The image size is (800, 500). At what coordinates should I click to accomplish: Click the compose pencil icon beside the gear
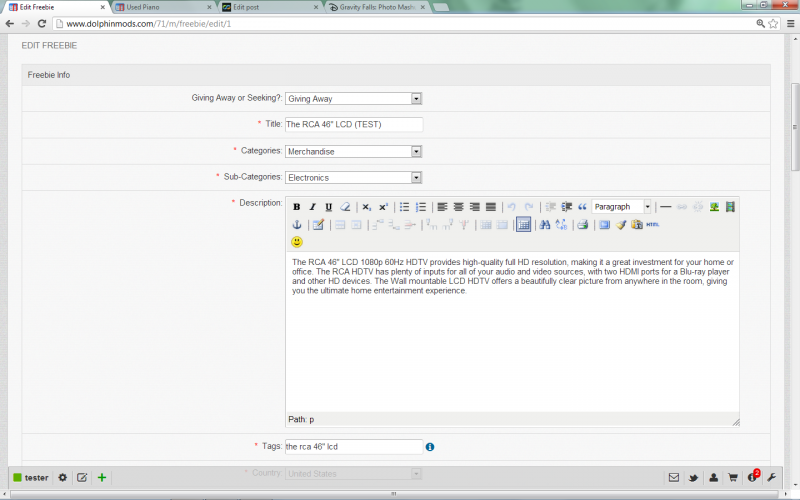(x=82, y=478)
